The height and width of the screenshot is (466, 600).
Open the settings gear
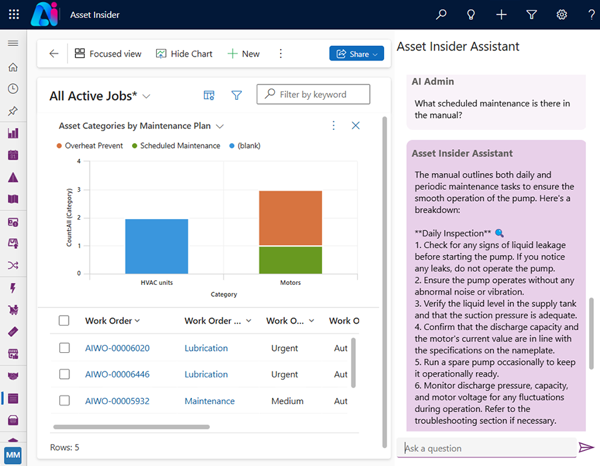(x=561, y=15)
